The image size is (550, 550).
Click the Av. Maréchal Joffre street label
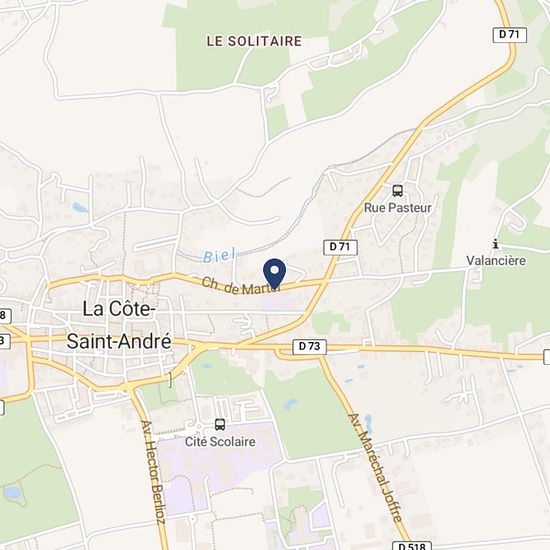tap(375, 468)
